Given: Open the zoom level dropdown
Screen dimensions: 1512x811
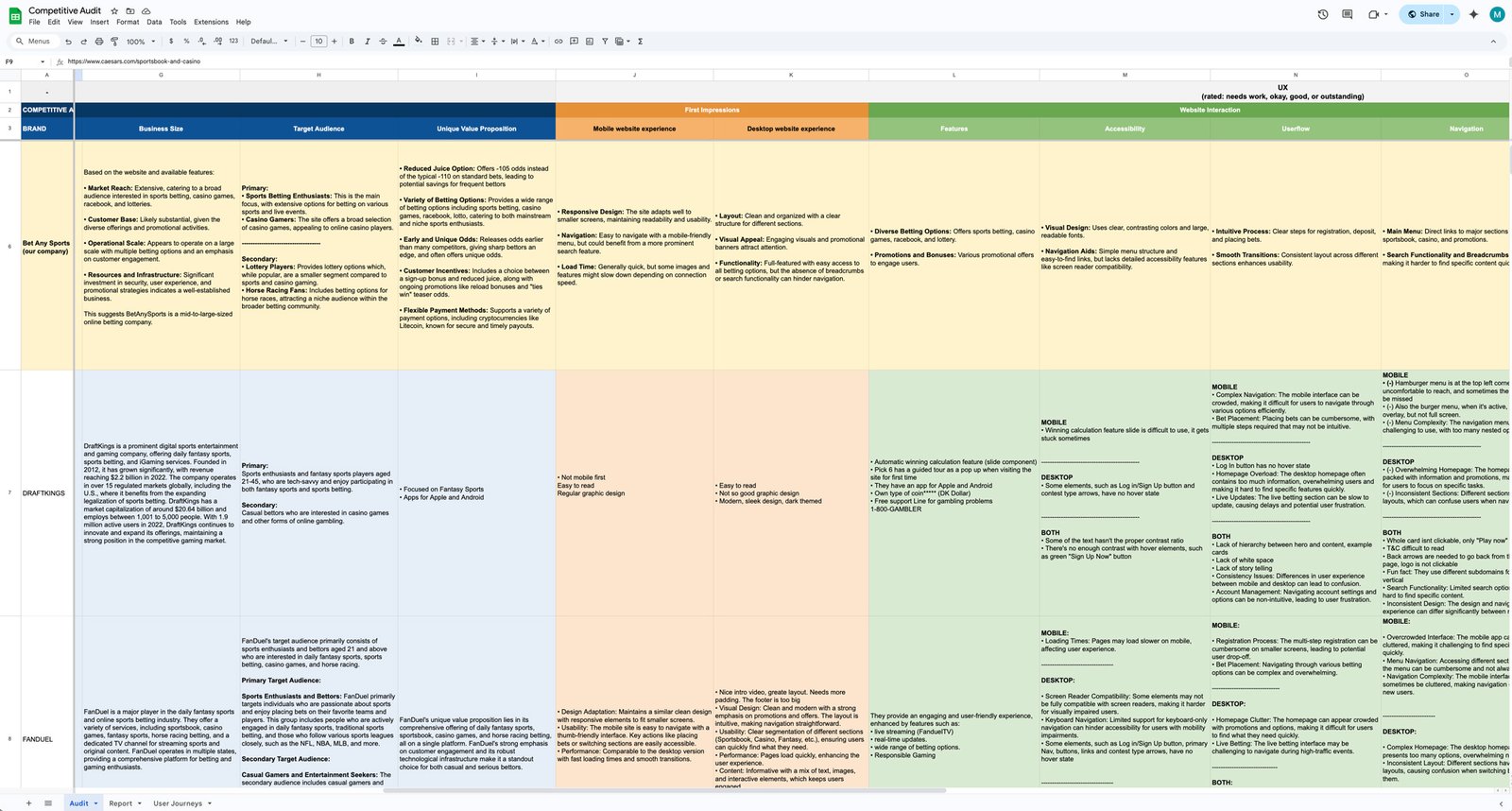Looking at the screenshot, I should pos(141,42).
